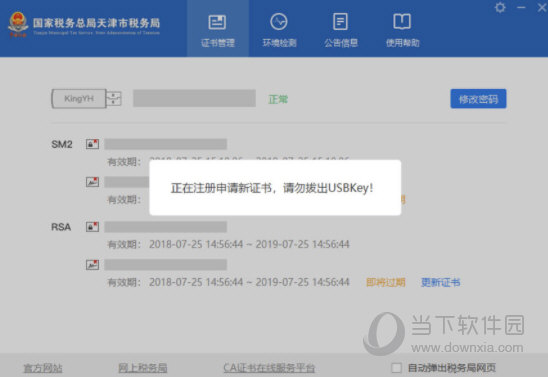Screen dimensions: 548x377
Task: Click the SM2 label
Action: [62, 144]
